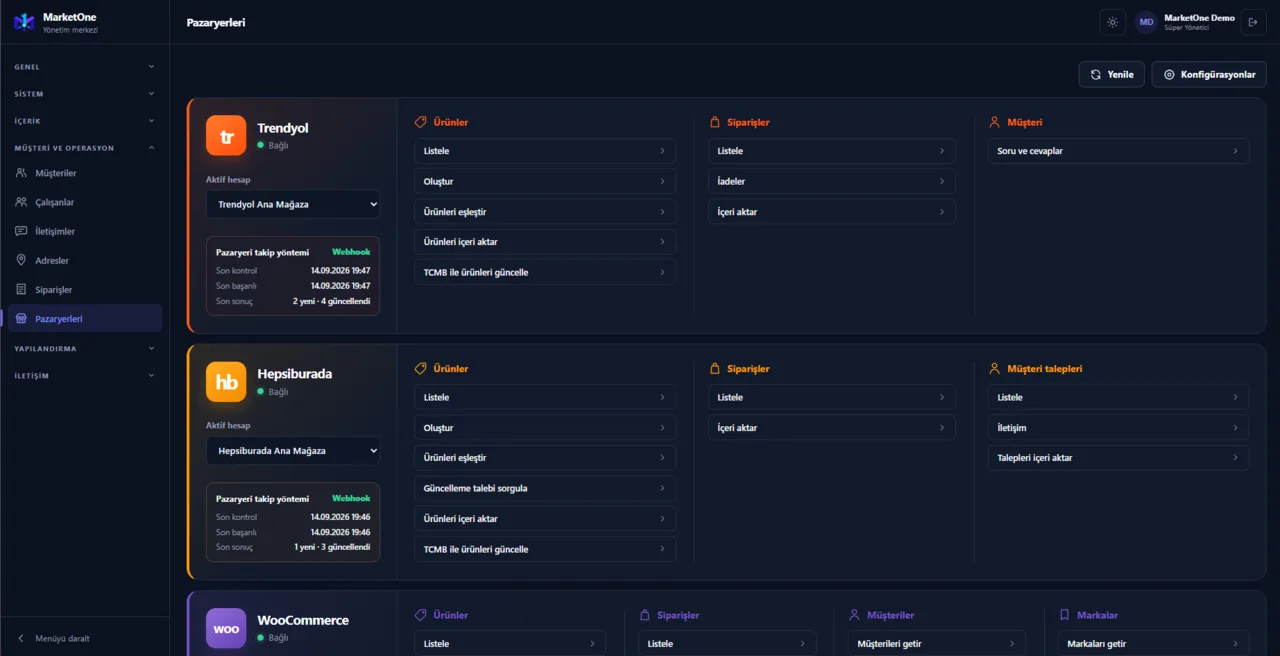Open Hepsiburada Güncelleme talebi sorgula
The height and width of the screenshot is (656, 1280).
pyautogui.click(x=545, y=488)
